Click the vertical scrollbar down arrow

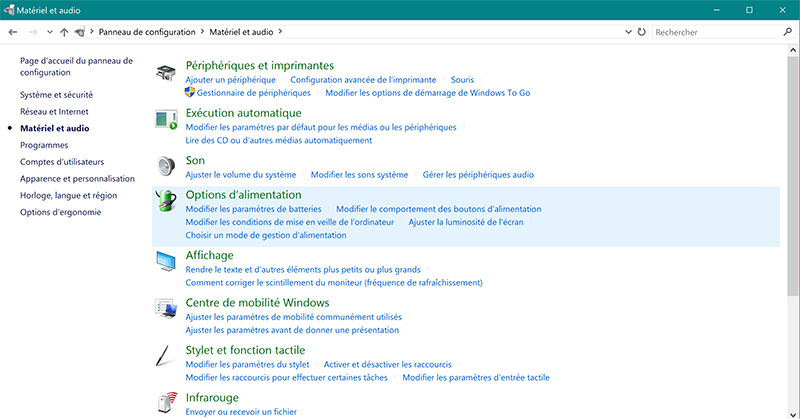pyautogui.click(x=792, y=411)
